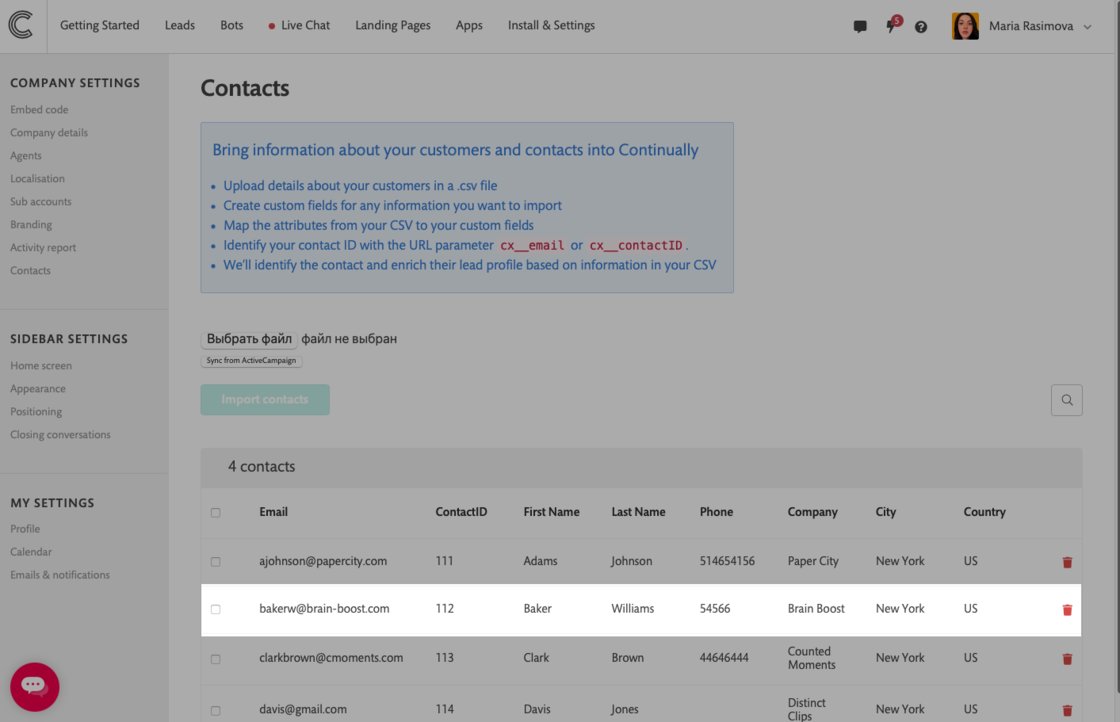Expand the Maria Rasimova account dropdown
Image resolution: width=1120 pixels, height=722 pixels.
coord(1087,26)
